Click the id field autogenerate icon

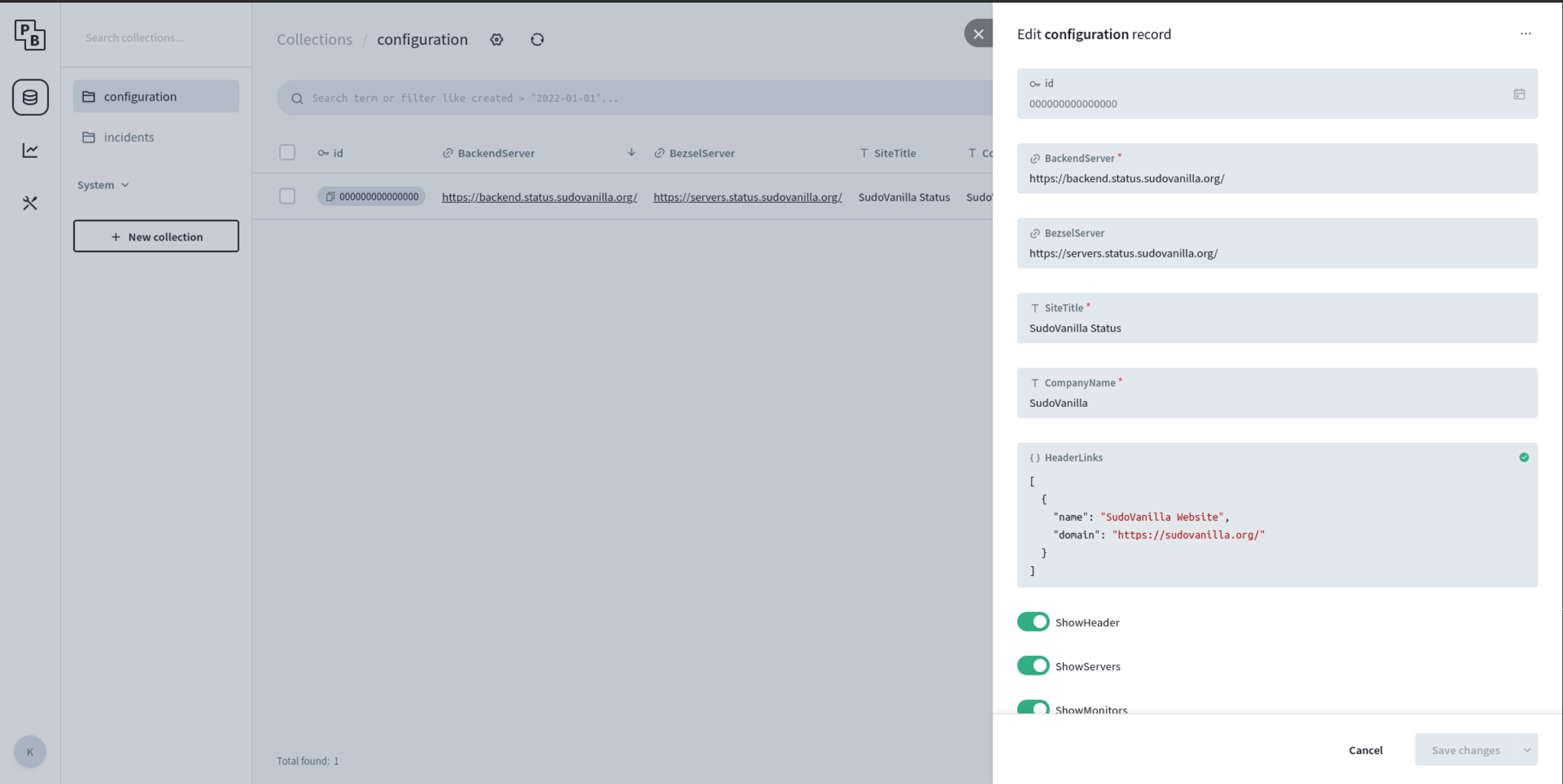pos(1519,94)
